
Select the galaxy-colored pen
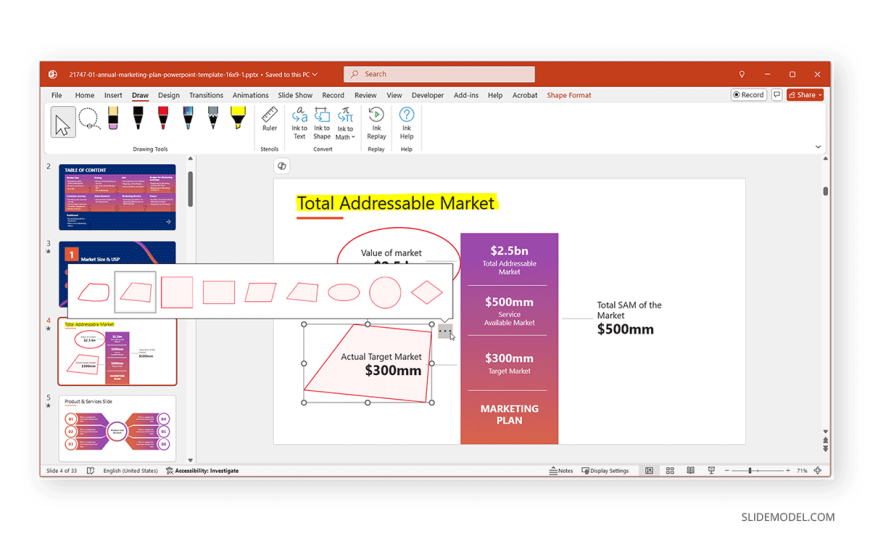pyautogui.click(x=188, y=118)
